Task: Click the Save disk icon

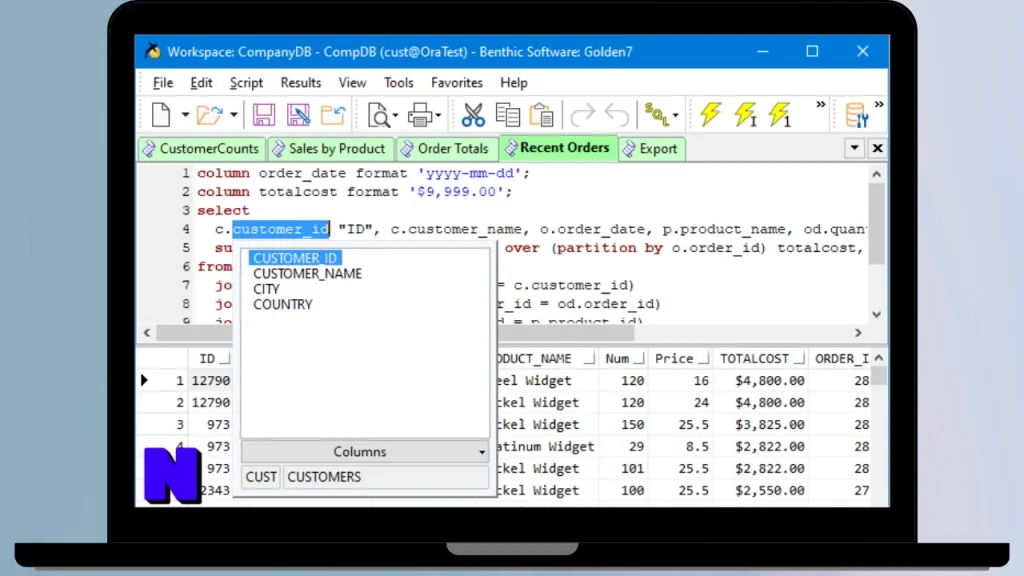Action: [x=264, y=115]
